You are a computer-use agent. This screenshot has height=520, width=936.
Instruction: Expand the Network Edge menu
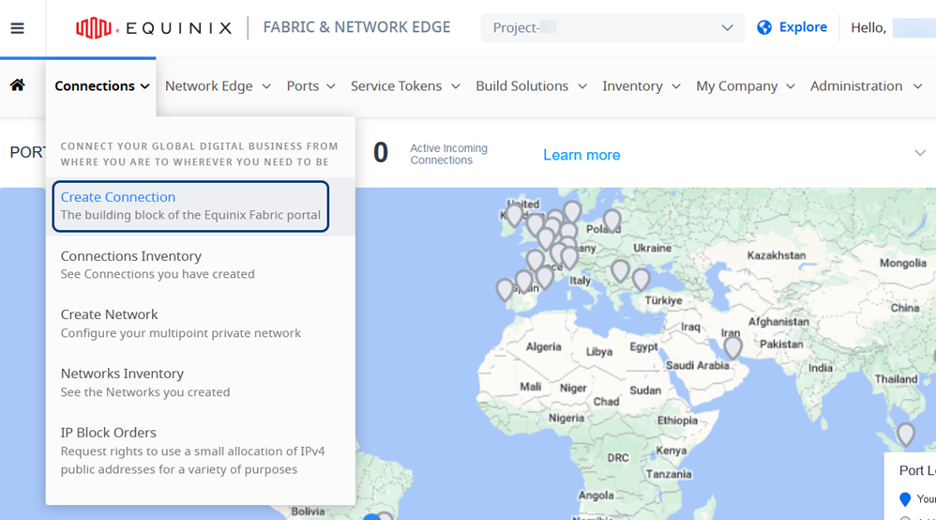click(x=218, y=86)
